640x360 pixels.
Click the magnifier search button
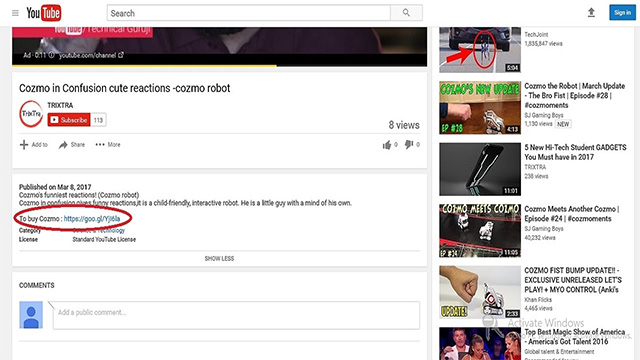pos(406,13)
